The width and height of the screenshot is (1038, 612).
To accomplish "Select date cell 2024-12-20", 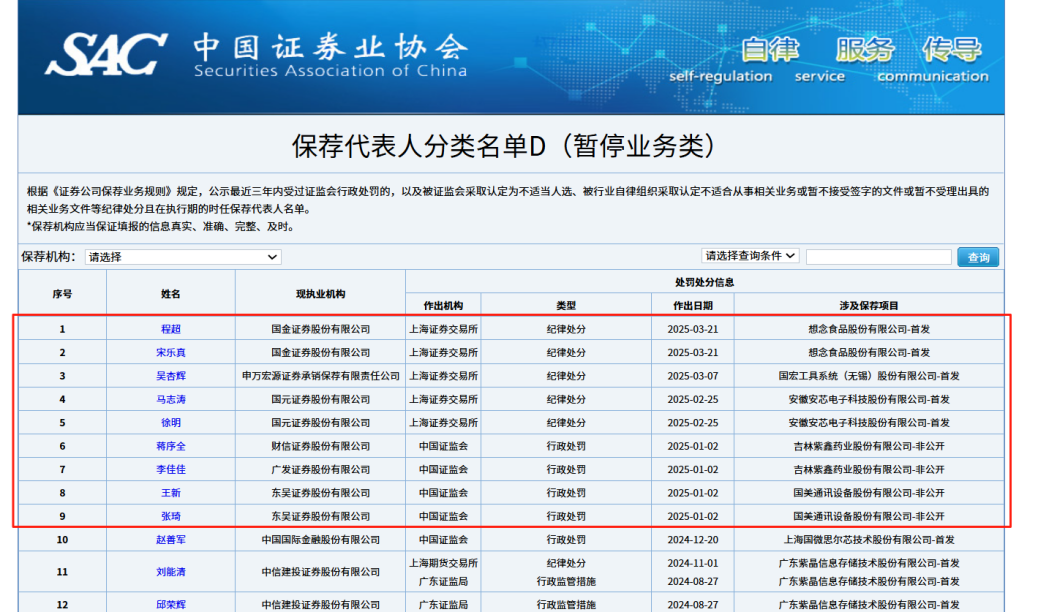I will point(693,540).
